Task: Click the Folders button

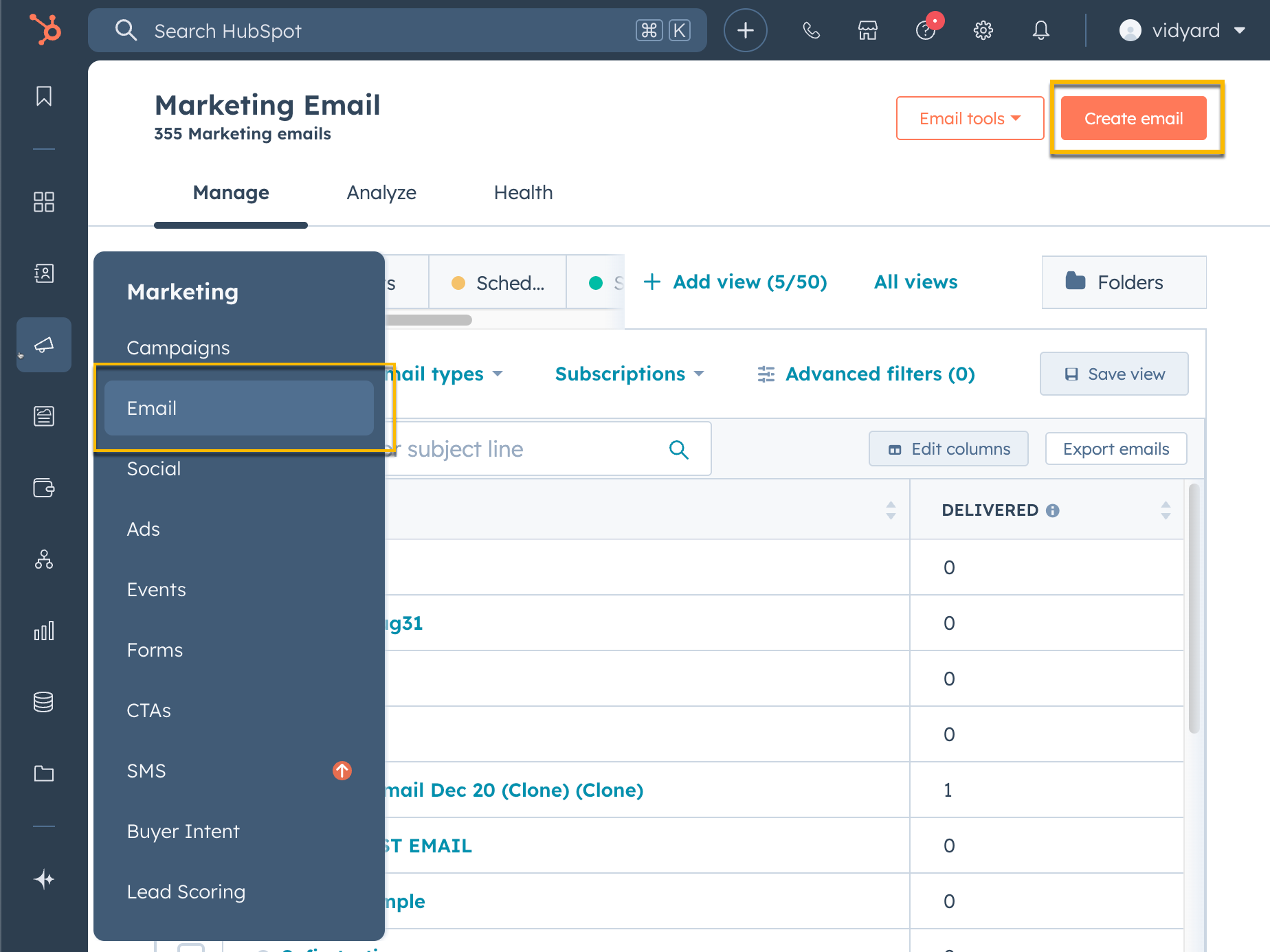Action: pos(1124,282)
